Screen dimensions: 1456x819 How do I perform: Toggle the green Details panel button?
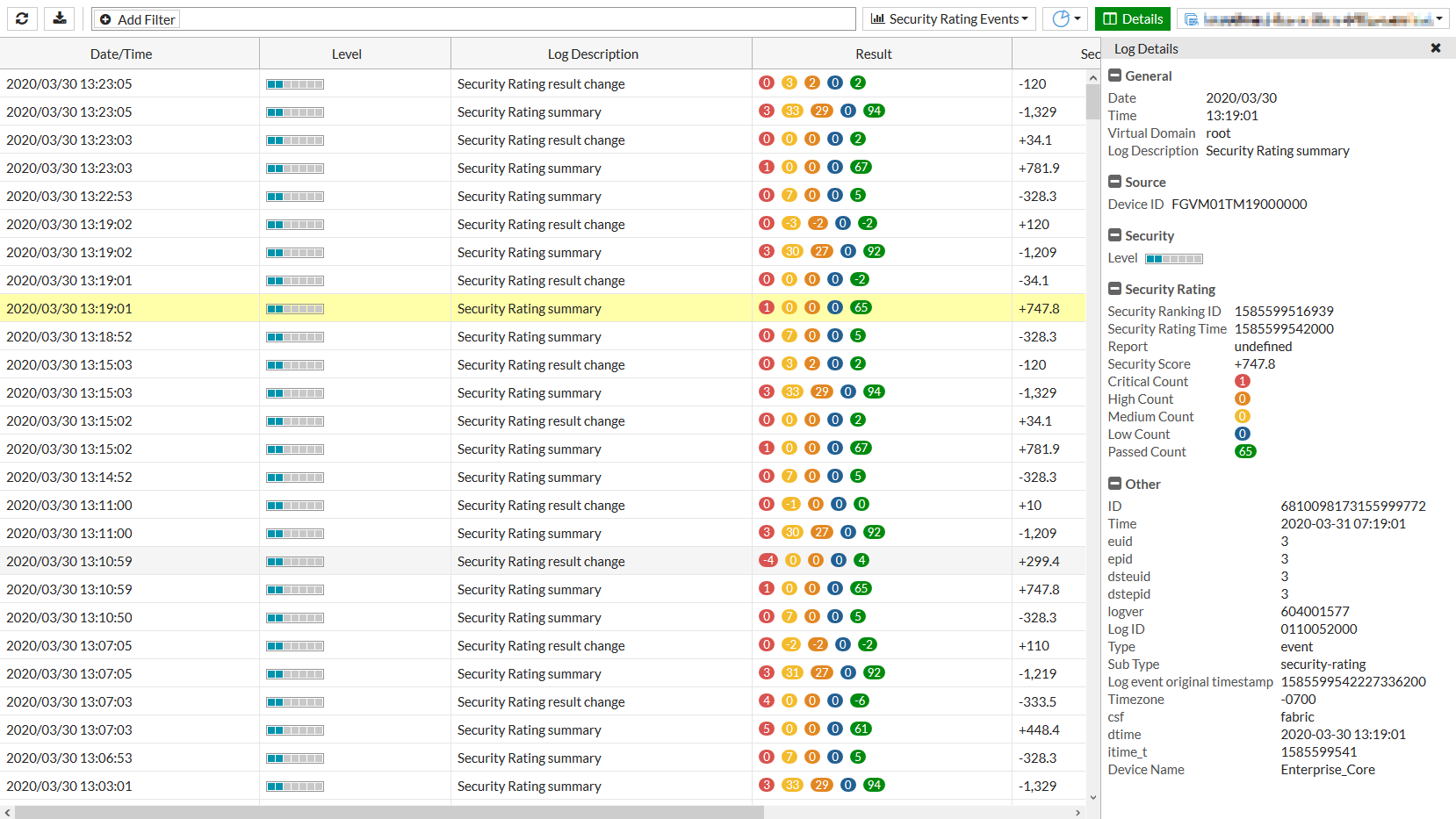pos(1132,19)
